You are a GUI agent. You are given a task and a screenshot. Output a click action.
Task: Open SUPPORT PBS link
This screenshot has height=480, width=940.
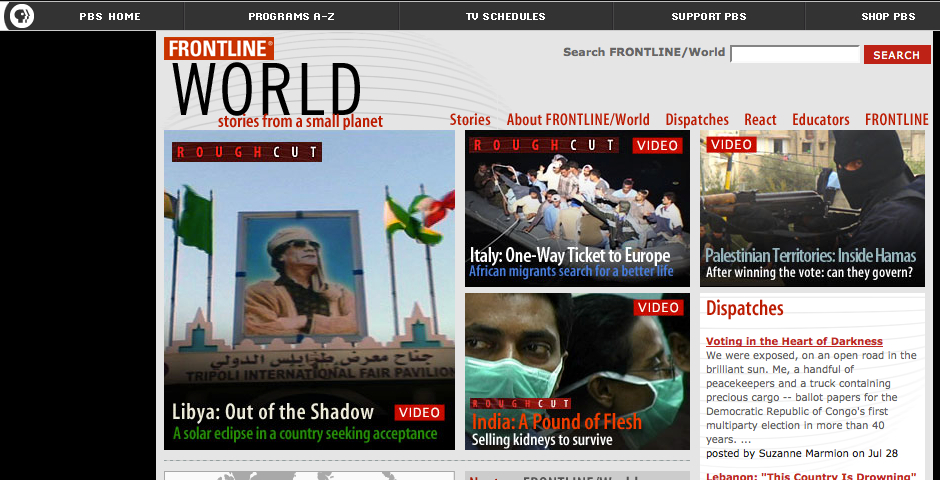[x=709, y=17]
